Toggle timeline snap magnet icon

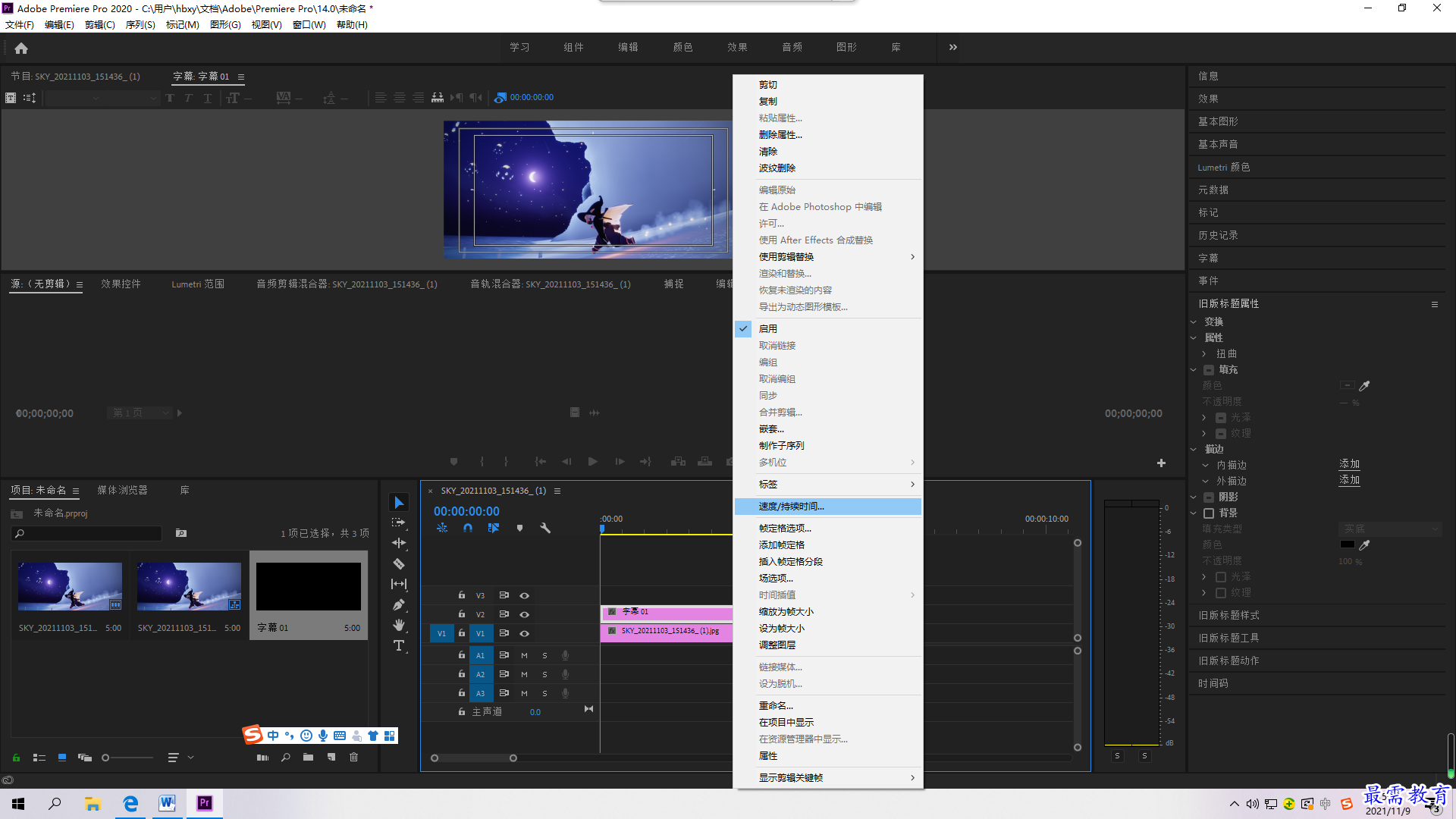[x=468, y=528]
